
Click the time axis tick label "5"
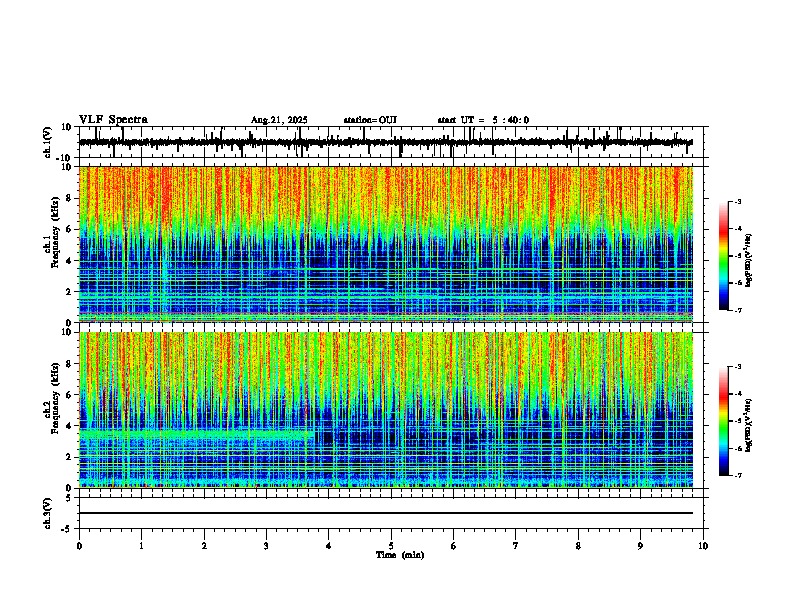tap(391, 546)
